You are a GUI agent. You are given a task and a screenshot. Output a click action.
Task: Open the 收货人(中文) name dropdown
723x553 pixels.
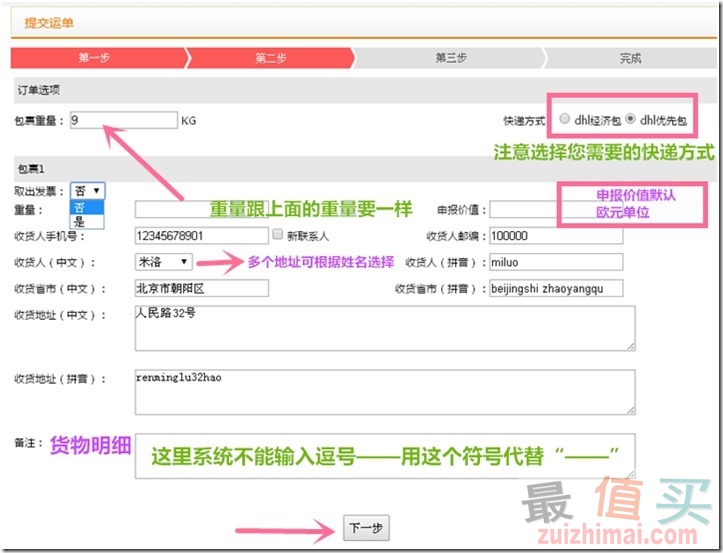click(164, 262)
